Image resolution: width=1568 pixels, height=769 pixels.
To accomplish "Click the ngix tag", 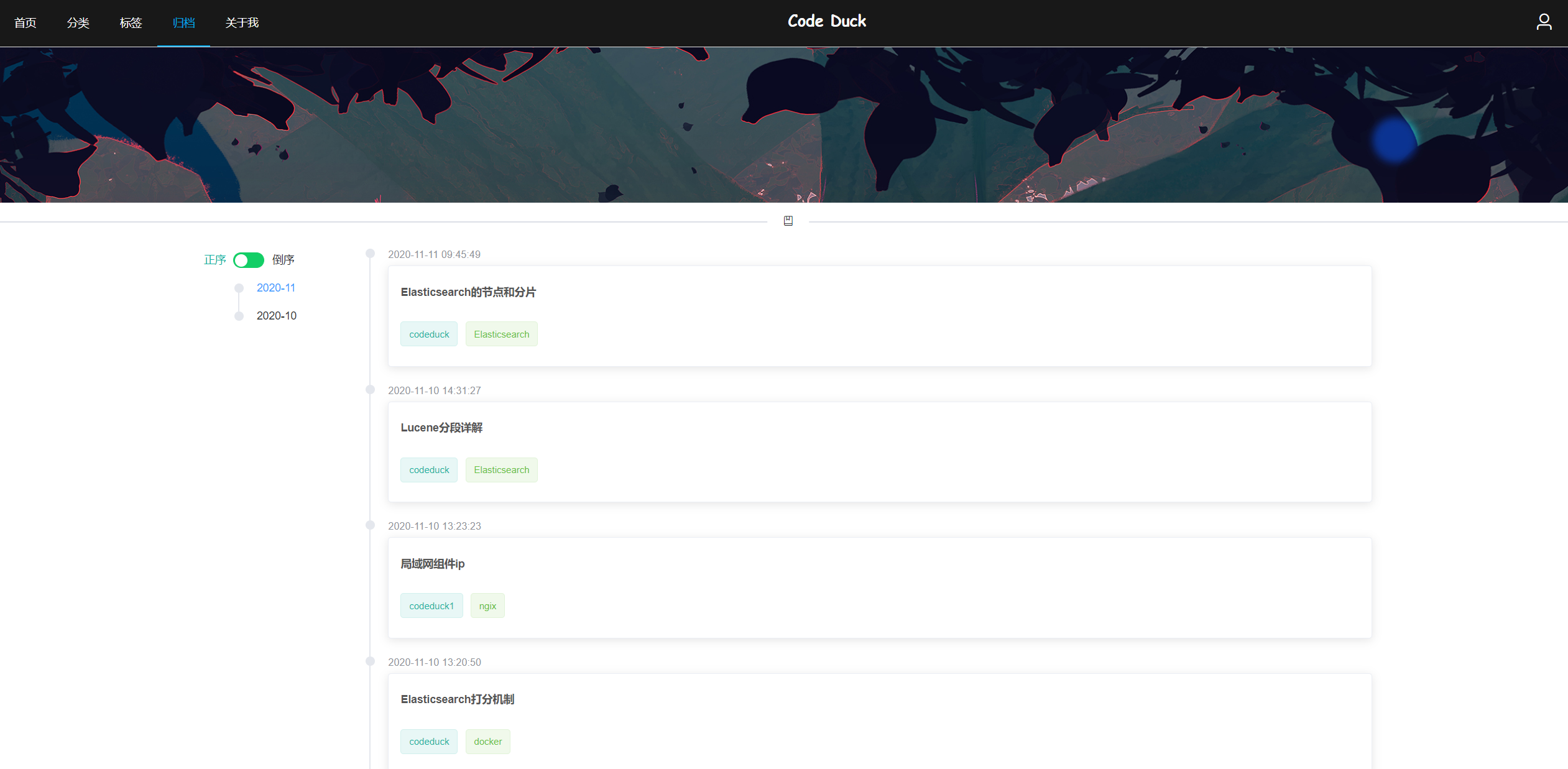I will 487,606.
